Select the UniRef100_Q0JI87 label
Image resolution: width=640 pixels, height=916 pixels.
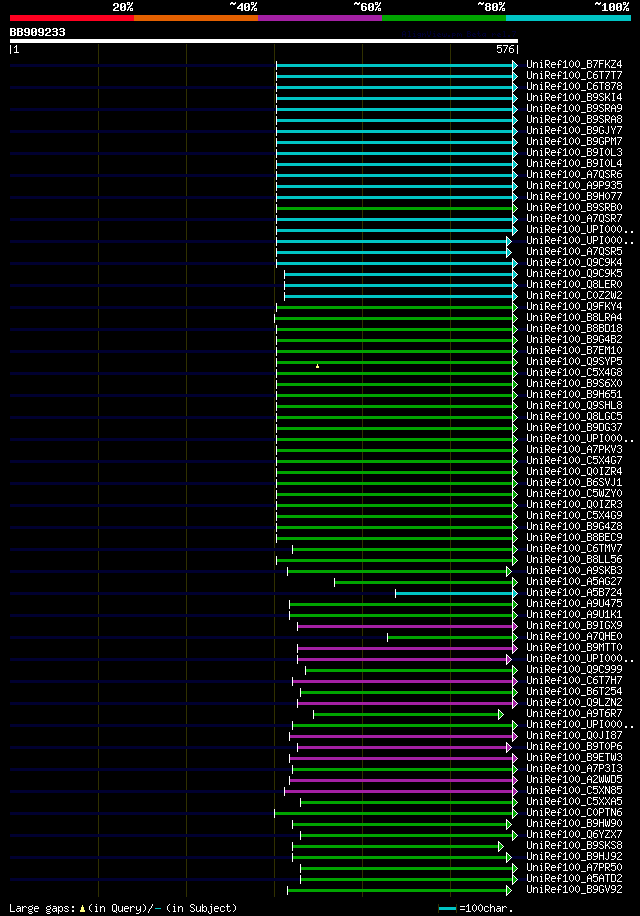pos(574,735)
